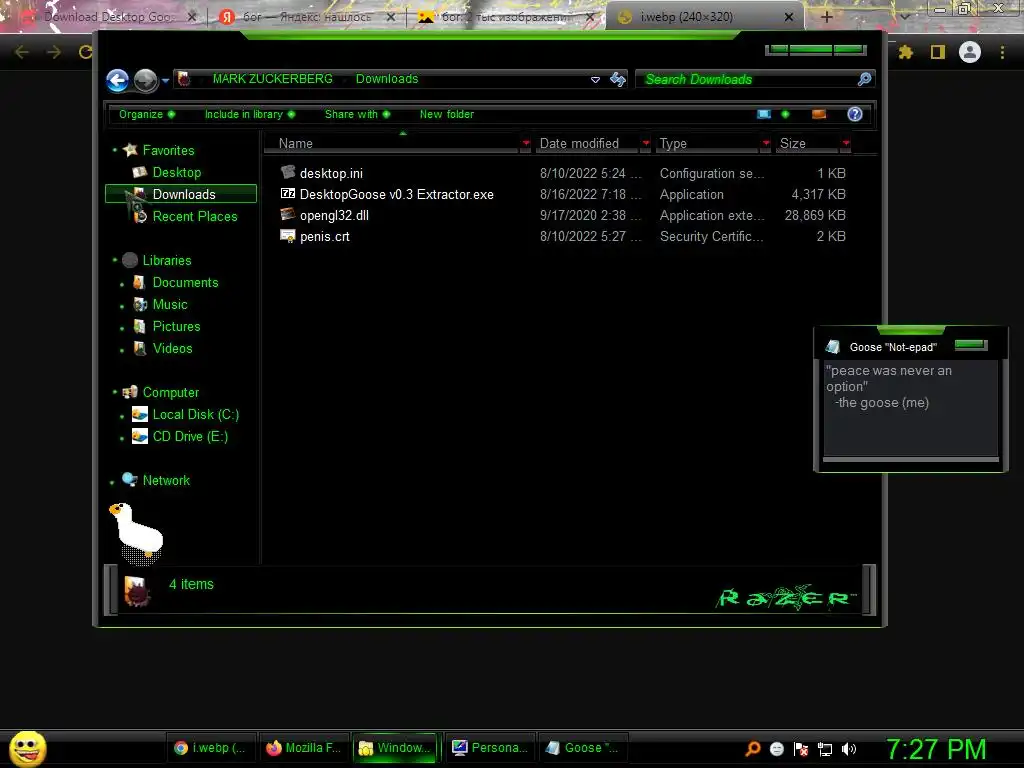The image size is (1024, 768).
Task: Collapse the Computer tree node
Action: coord(114,392)
